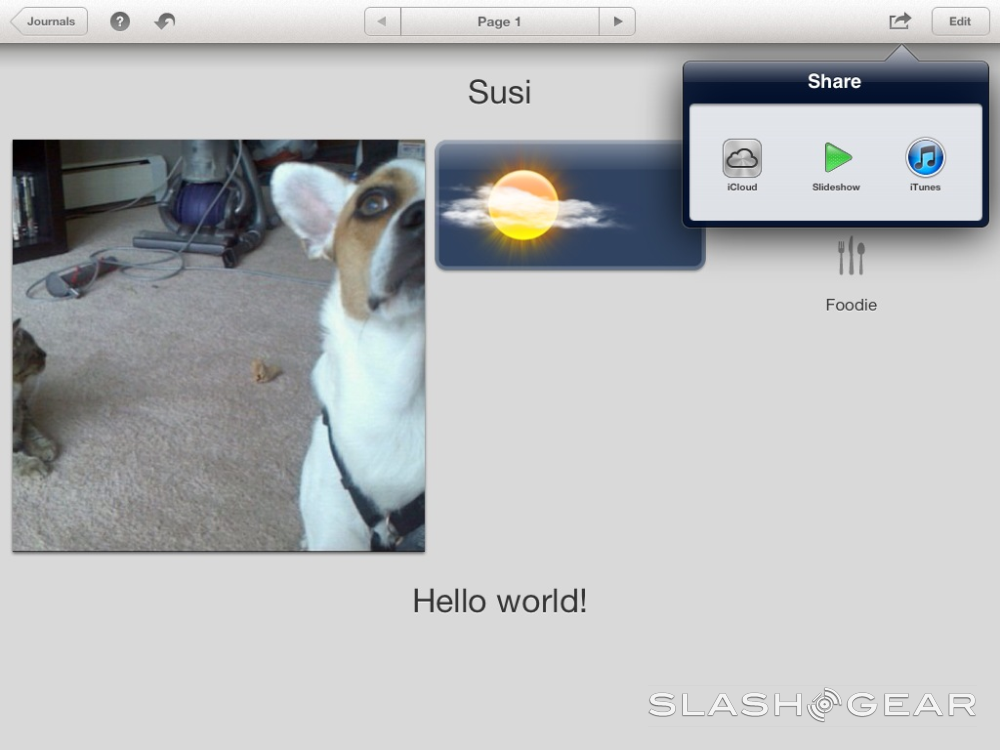Start the Slideshow

point(836,166)
